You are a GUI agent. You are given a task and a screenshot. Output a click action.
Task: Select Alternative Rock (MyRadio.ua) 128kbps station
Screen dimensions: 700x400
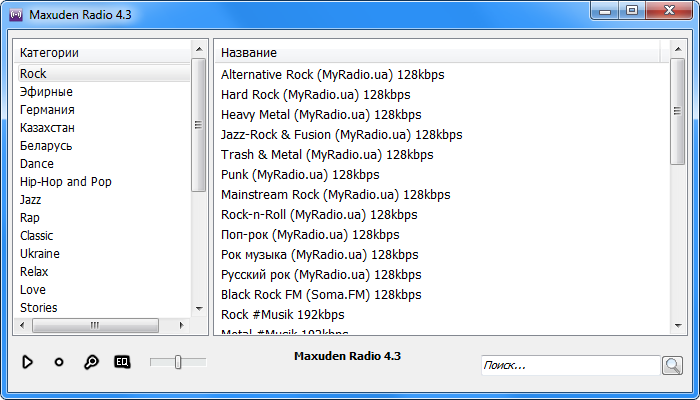click(333, 75)
